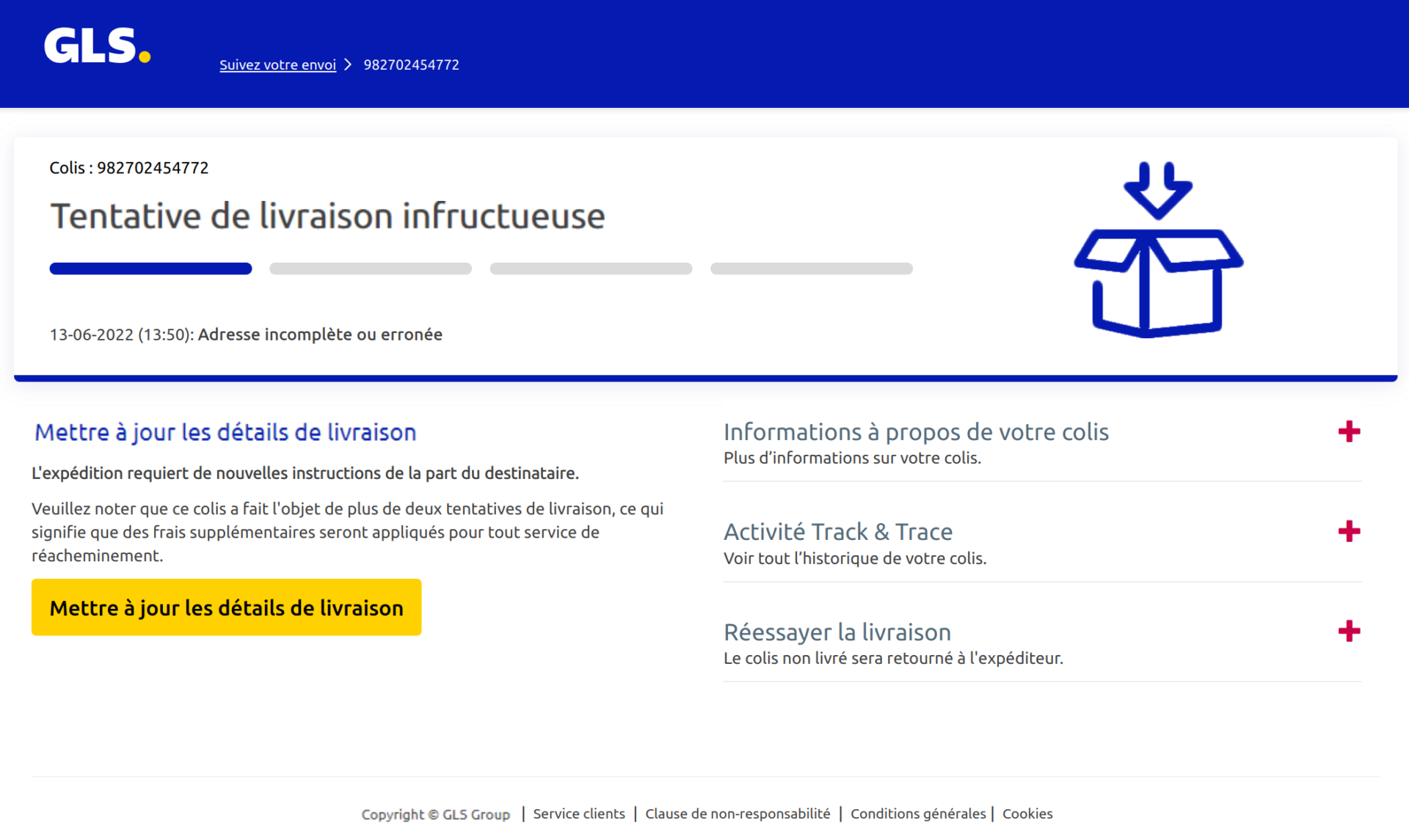
Task: Click the 'Colis : 982702454772' label
Action: point(129,168)
